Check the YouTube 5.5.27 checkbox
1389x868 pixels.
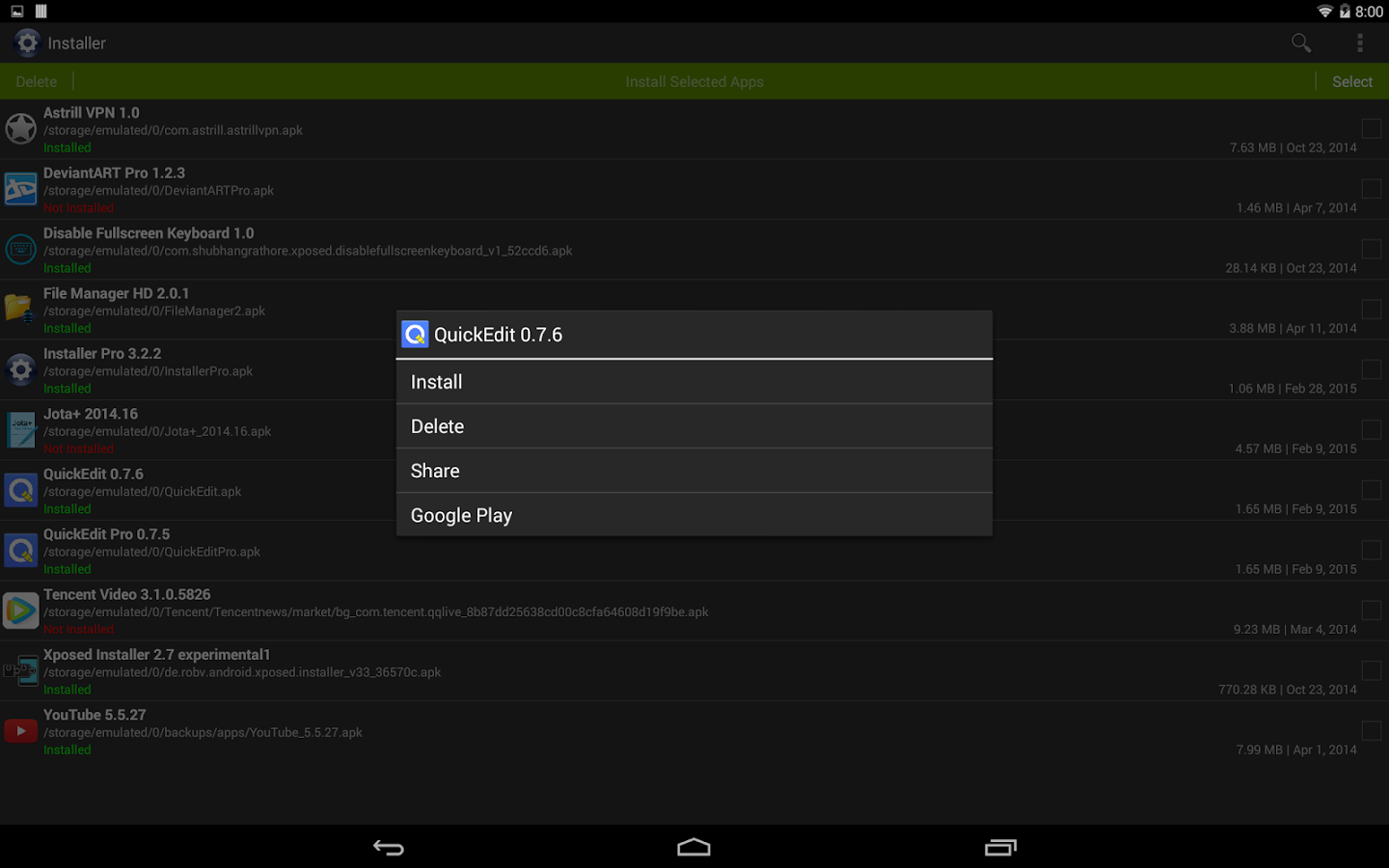coord(1371,731)
